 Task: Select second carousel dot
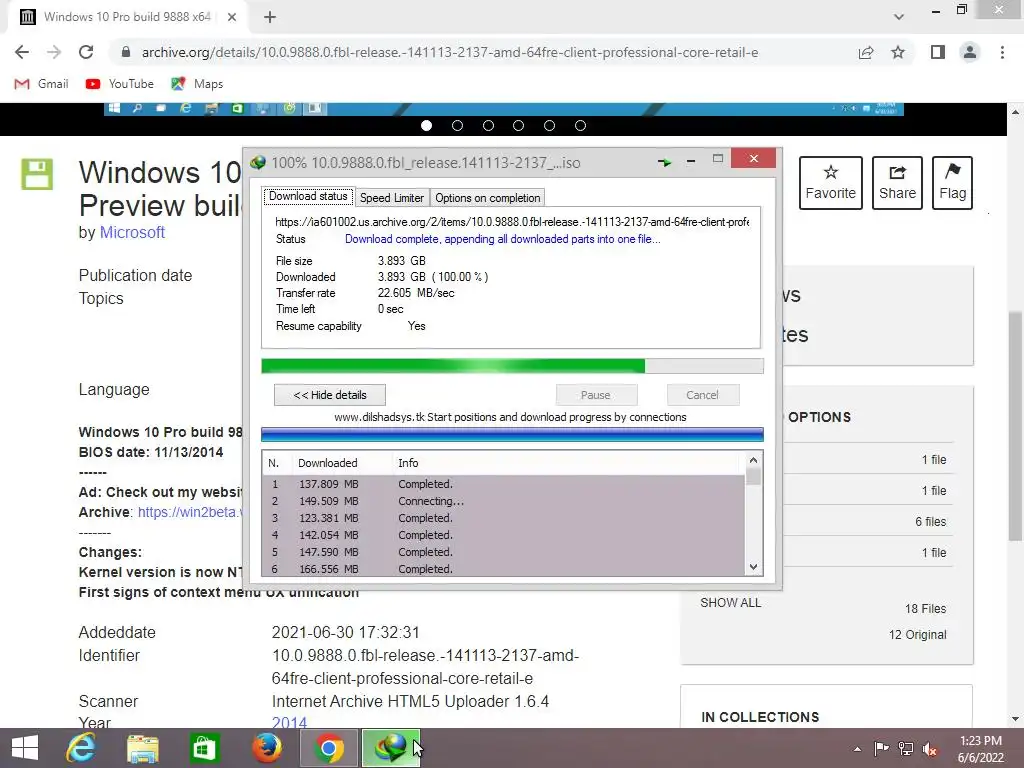tap(457, 125)
